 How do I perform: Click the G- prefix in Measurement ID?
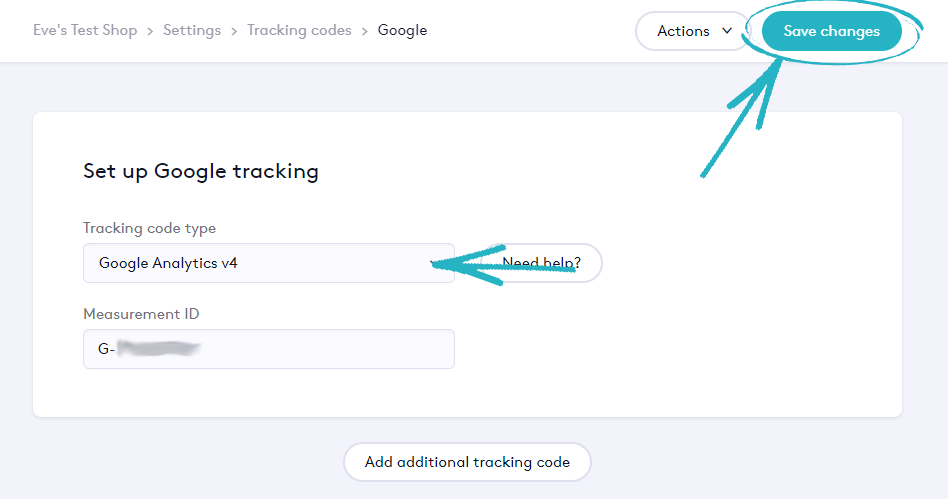(105, 349)
